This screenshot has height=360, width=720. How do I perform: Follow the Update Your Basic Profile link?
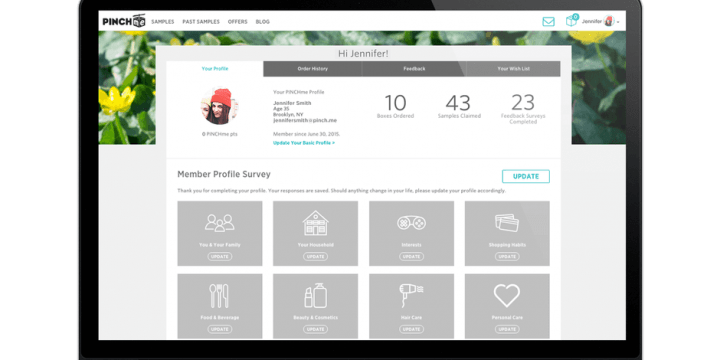pos(304,143)
